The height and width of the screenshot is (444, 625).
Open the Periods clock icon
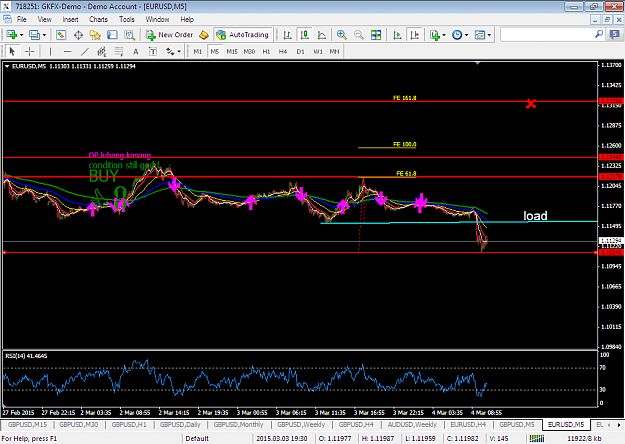(457, 35)
